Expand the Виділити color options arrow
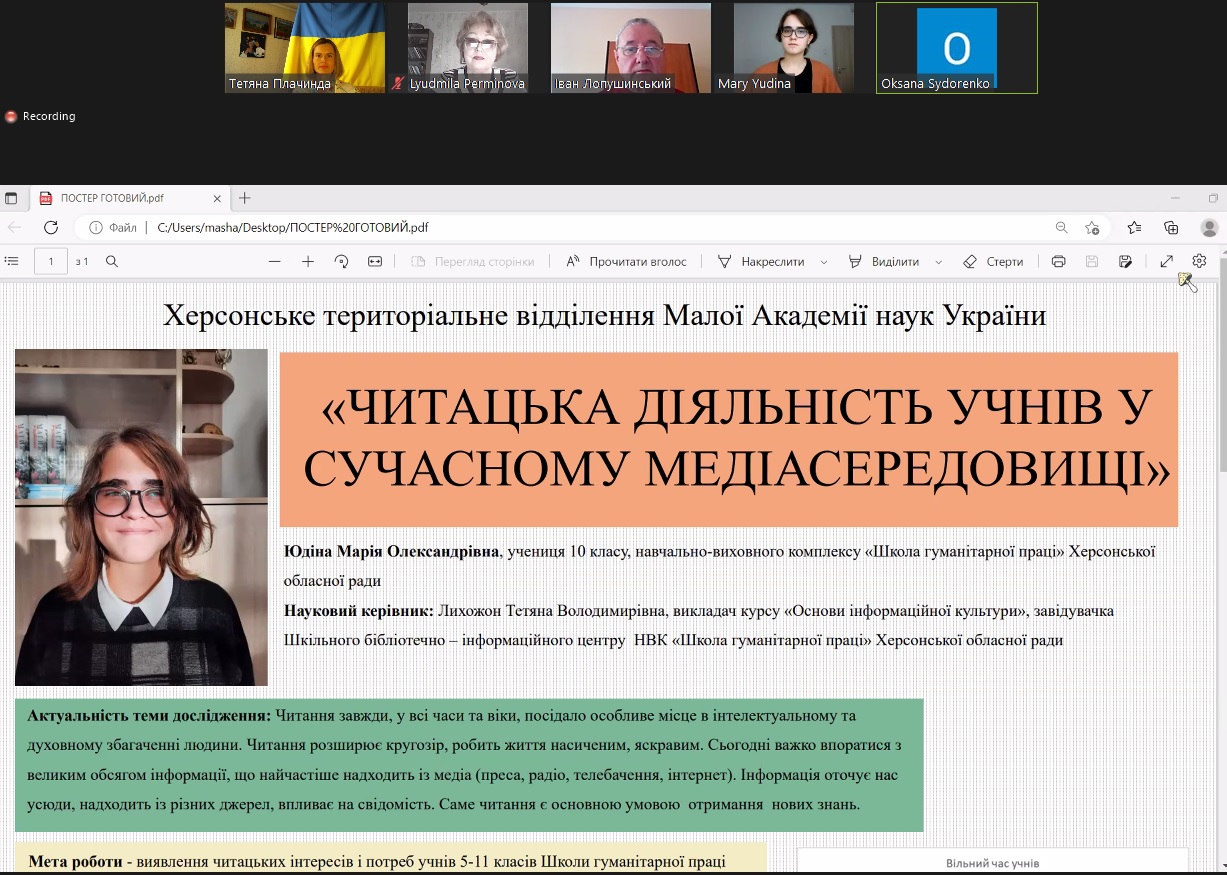This screenshot has width=1227, height=875. click(939, 261)
